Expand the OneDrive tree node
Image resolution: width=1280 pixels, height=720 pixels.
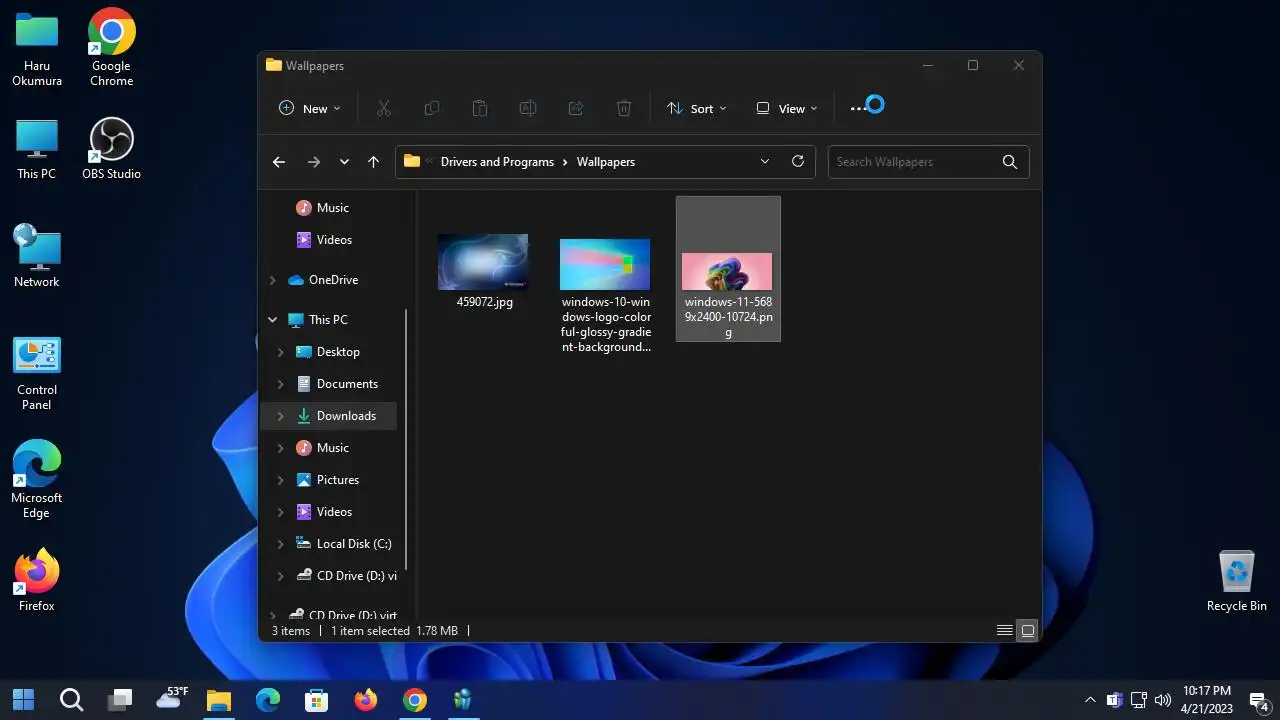[272, 280]
